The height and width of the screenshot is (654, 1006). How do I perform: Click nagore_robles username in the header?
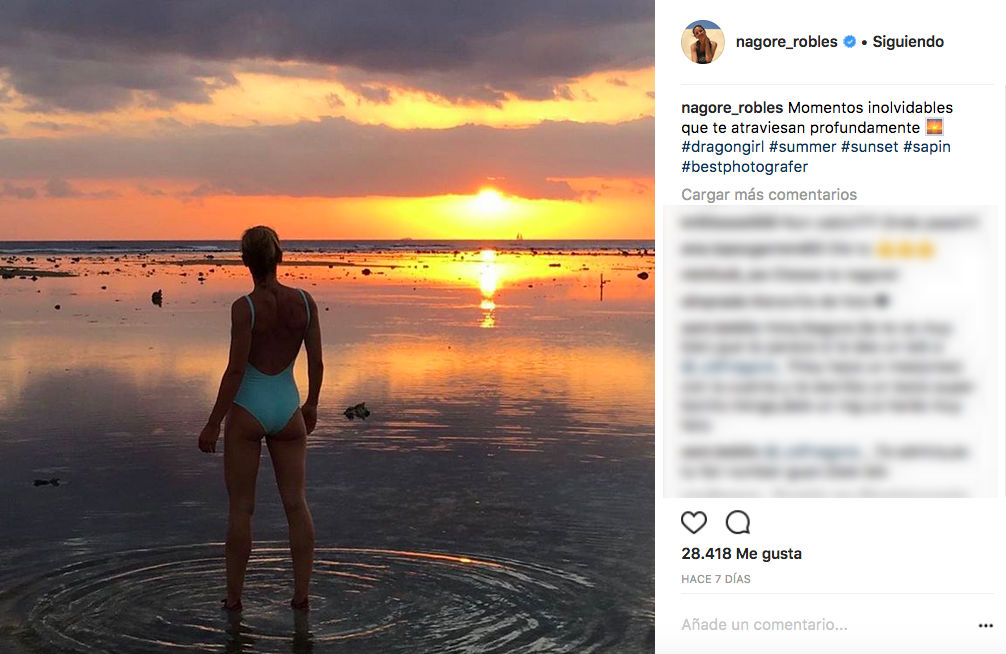[786, 42]
